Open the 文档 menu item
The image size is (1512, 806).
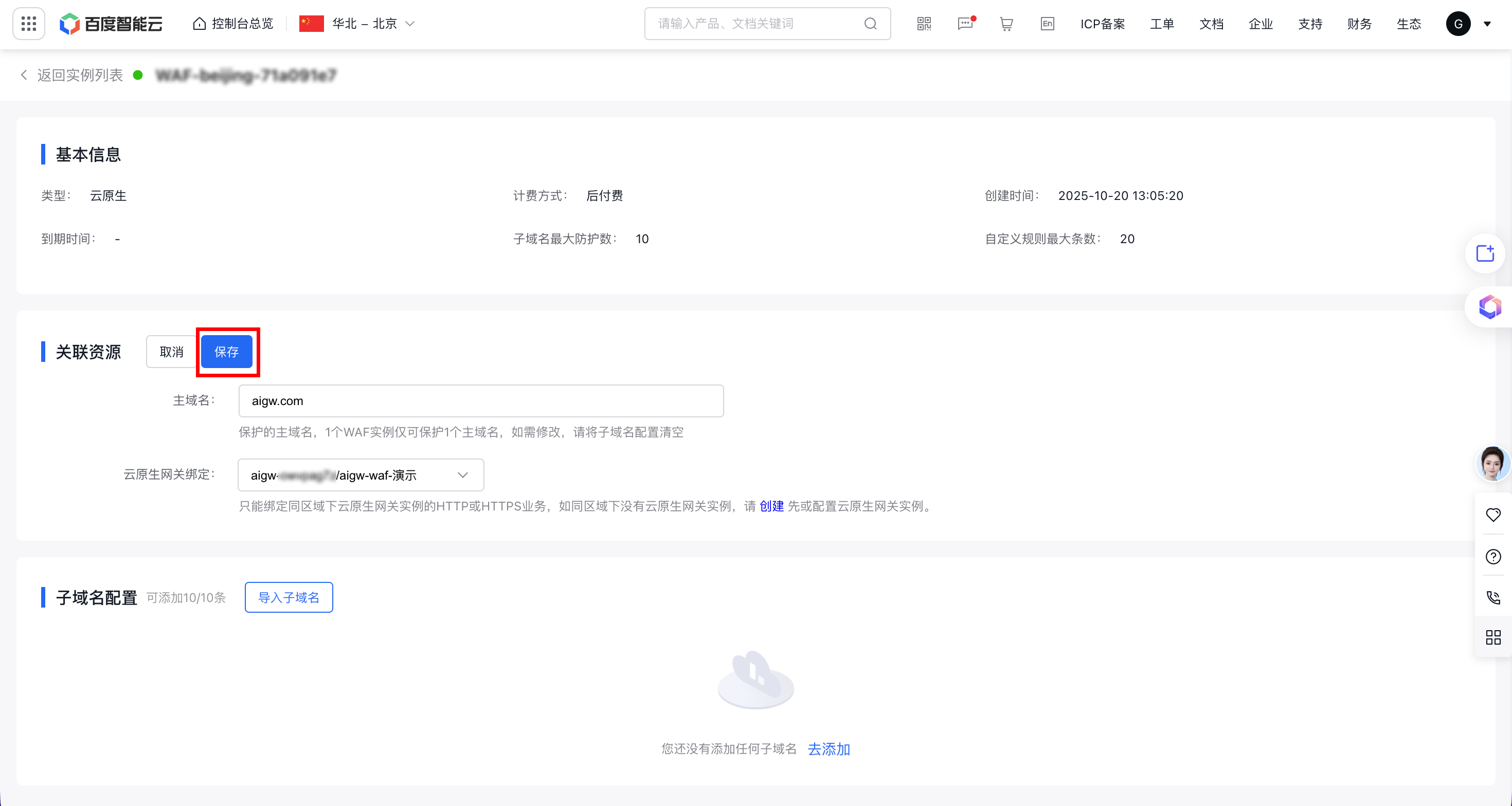tap(1211, 24)
